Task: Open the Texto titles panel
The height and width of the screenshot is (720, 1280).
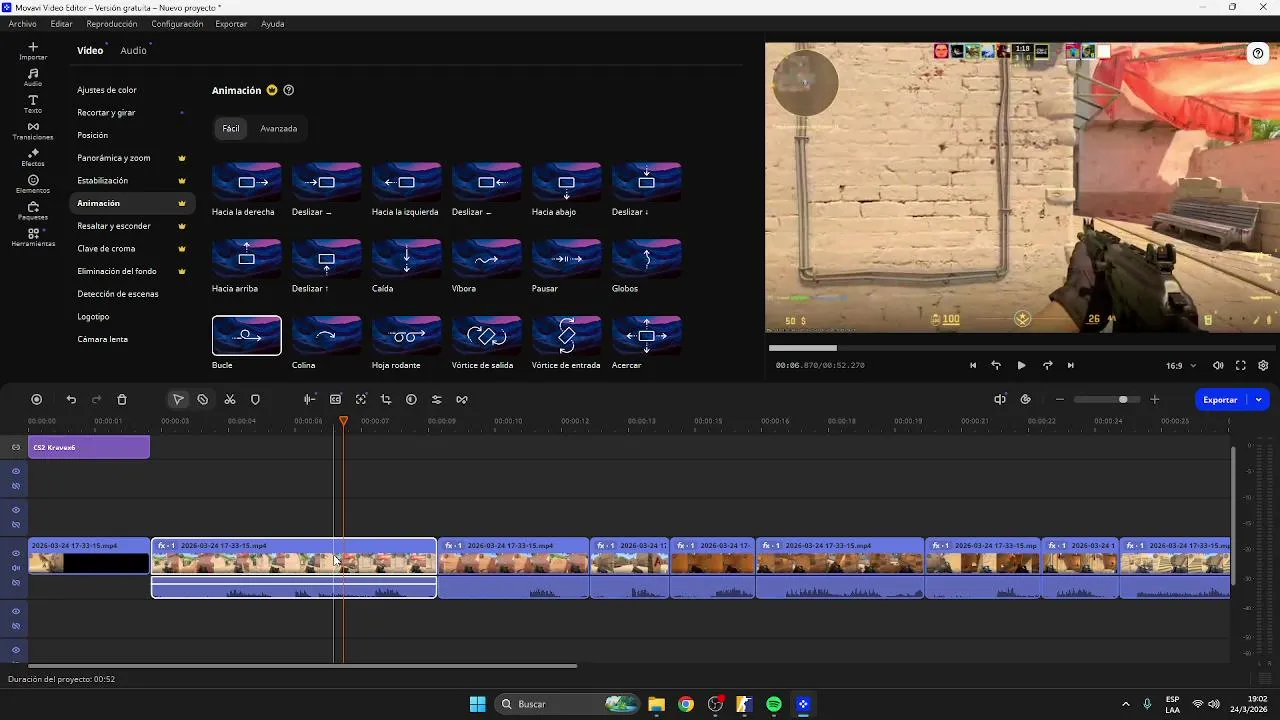Action: 33,104
